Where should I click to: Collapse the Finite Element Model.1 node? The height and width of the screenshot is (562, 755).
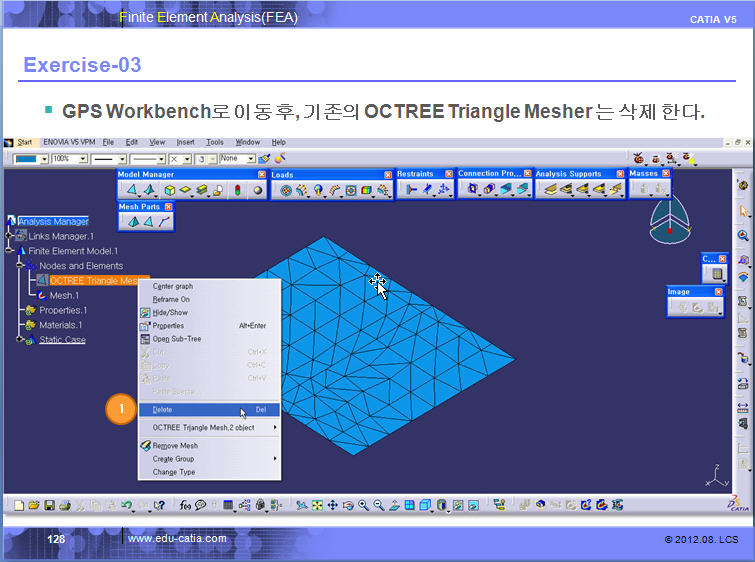tap(9, 250)
